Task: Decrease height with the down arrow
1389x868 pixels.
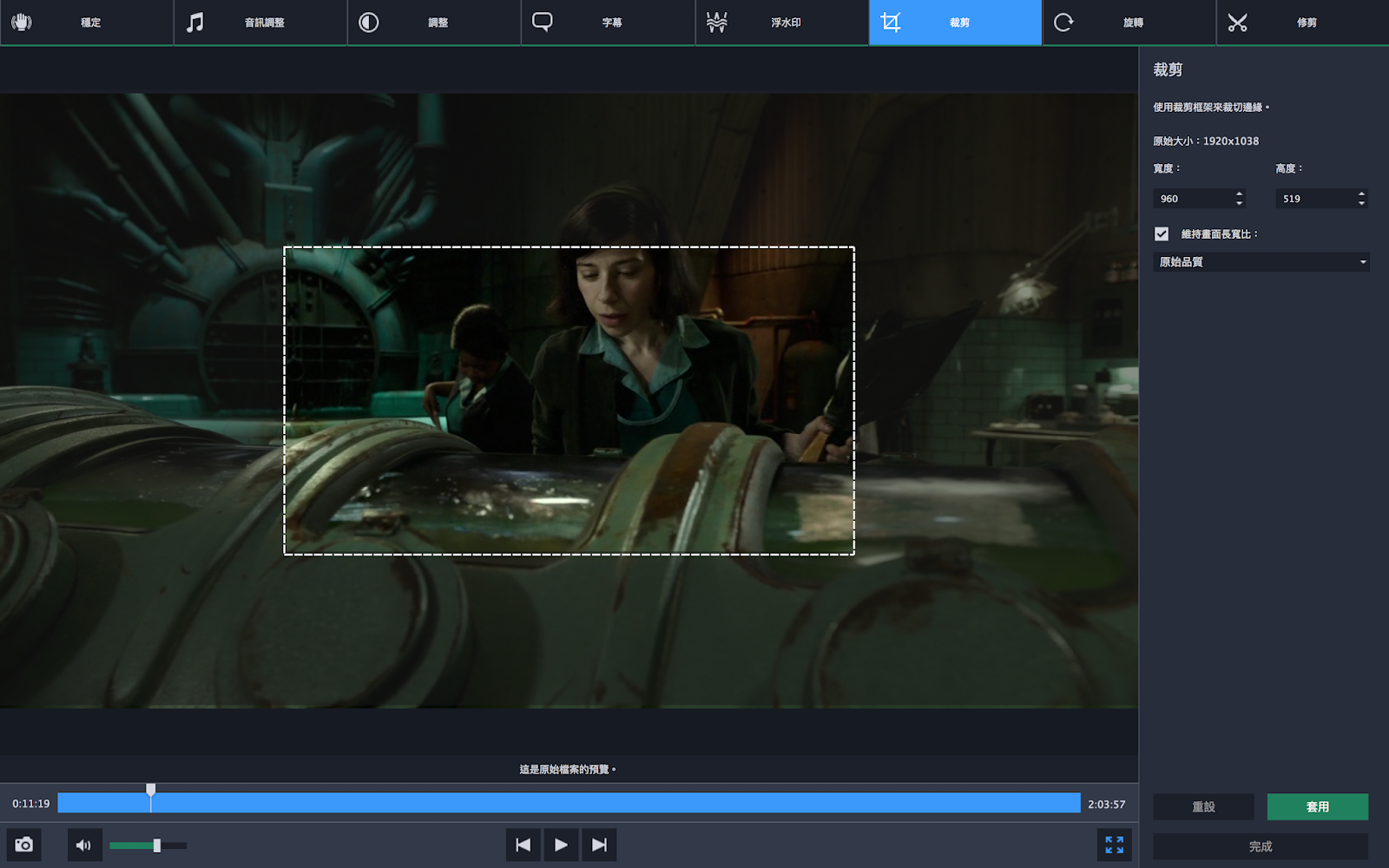Action: coord(1362,204)
